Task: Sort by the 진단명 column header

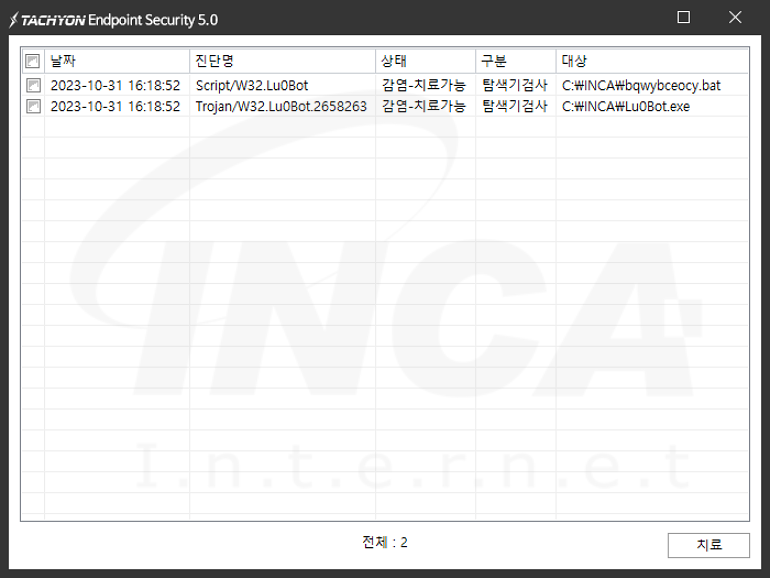Action: tap(282, 61)
